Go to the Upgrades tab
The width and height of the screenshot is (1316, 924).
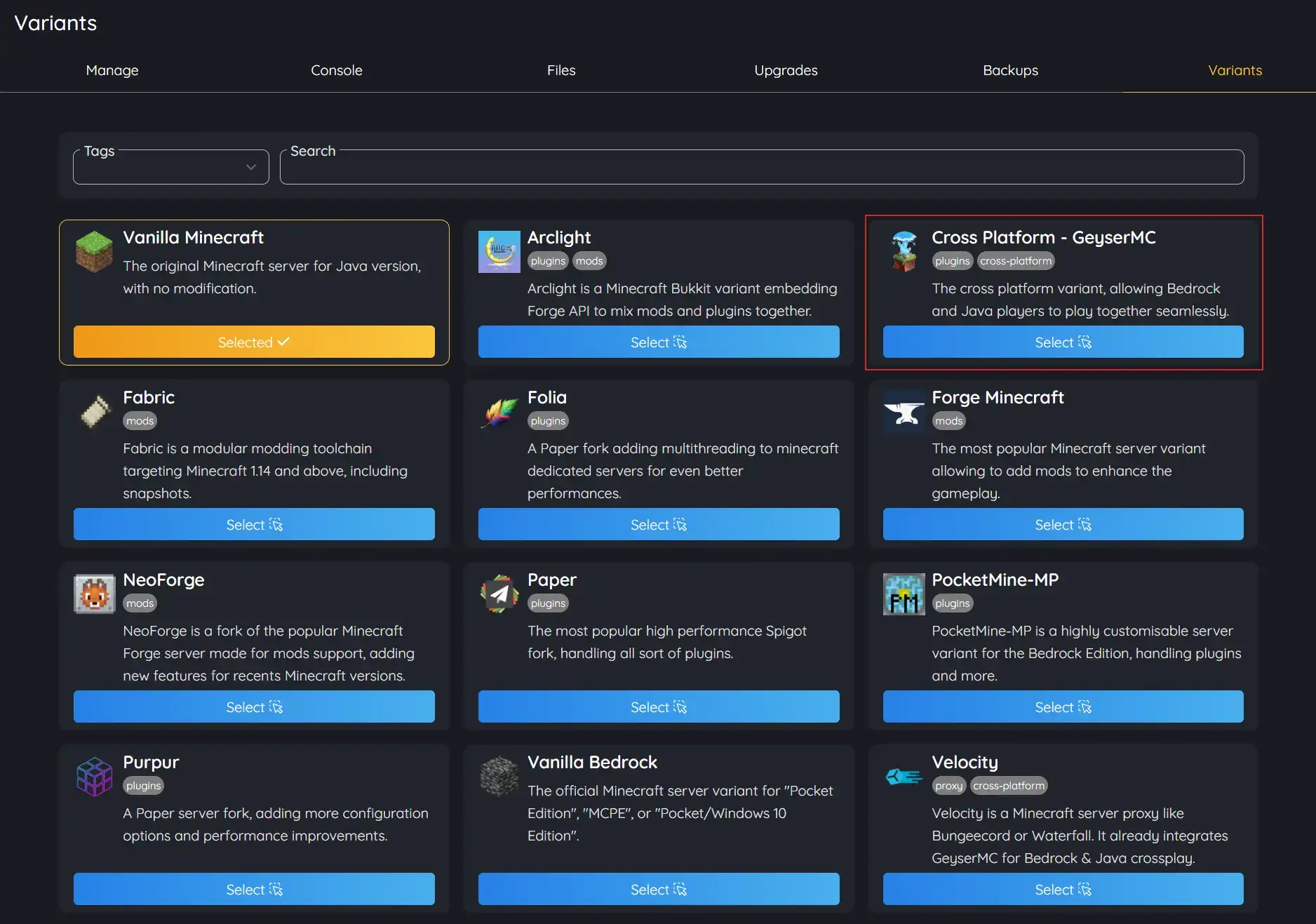point(786,70)
